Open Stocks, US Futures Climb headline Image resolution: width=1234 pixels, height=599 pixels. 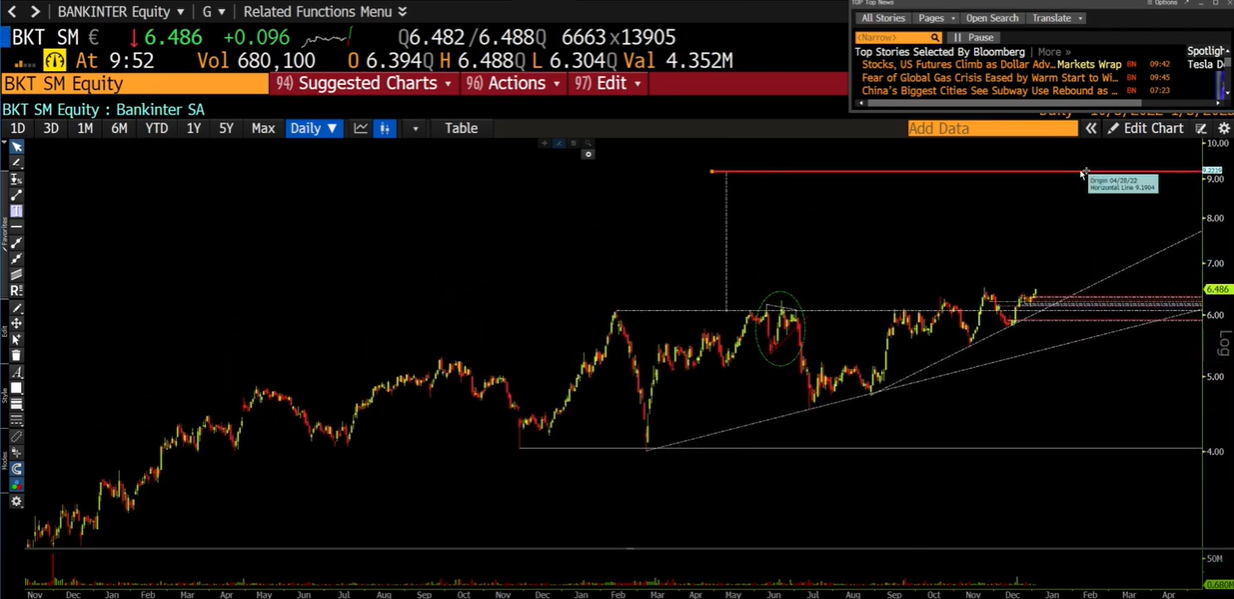coord(991,64)
